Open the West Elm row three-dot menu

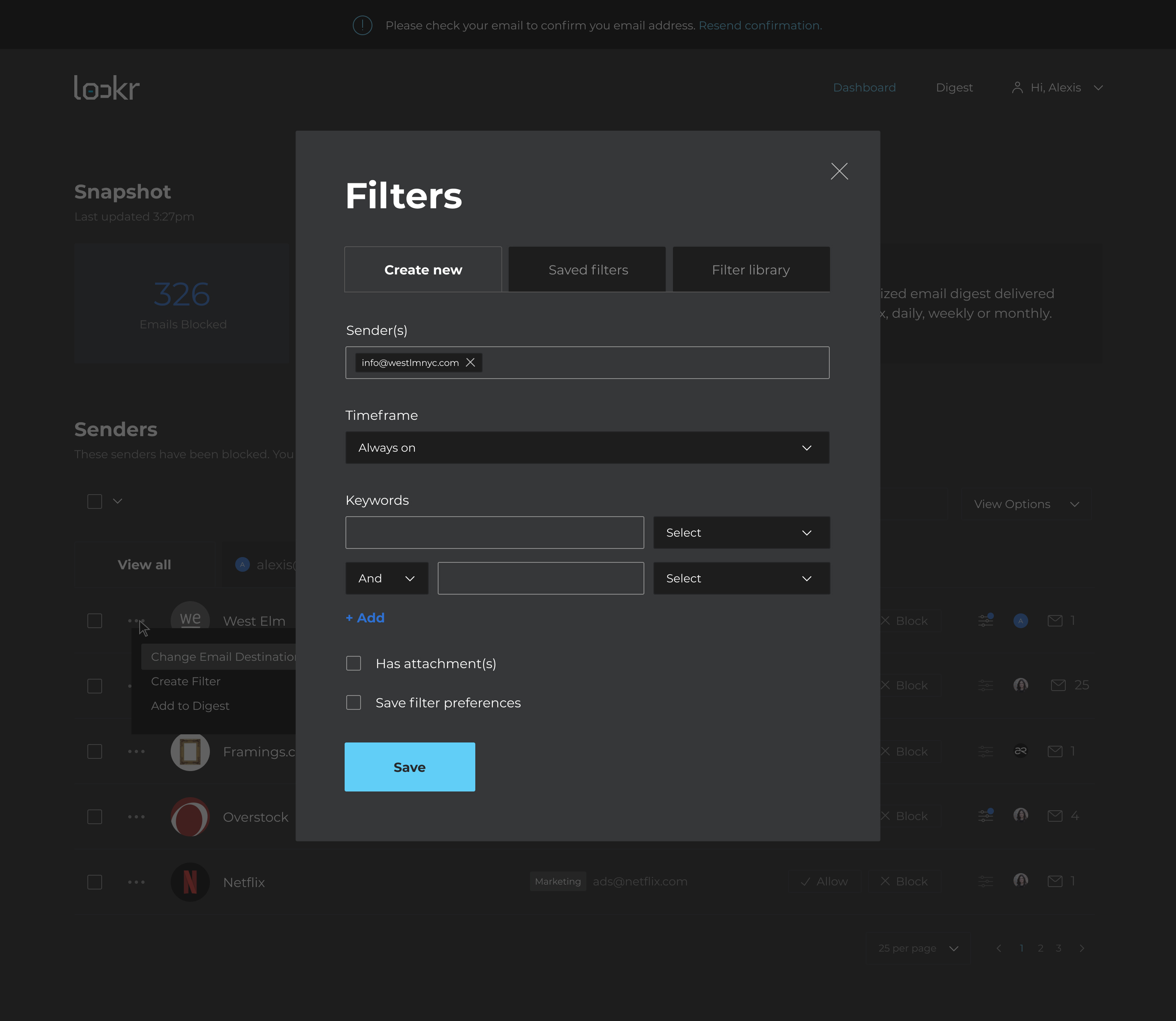(136, 620)
